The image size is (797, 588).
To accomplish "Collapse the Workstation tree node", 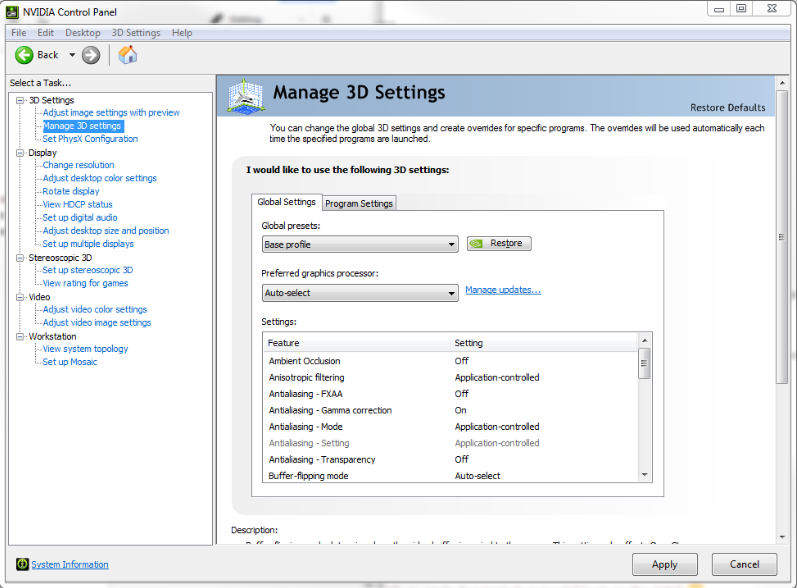I will coord(20,336).
